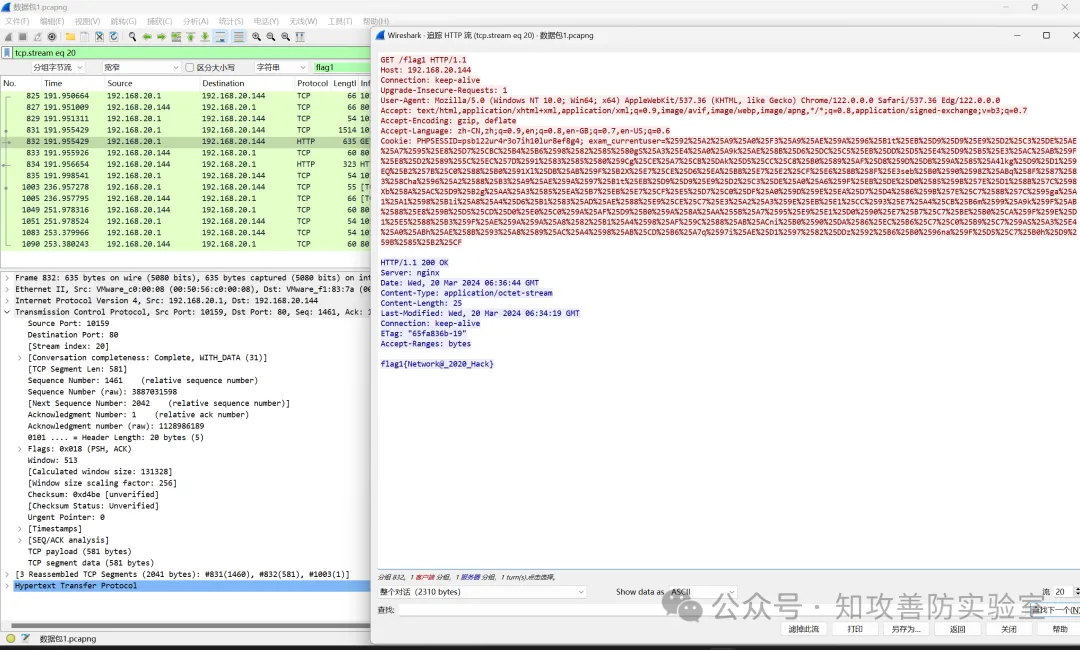Stop capturing packets via the square icon
This screenshot has height=650, width=1080.
23,36
